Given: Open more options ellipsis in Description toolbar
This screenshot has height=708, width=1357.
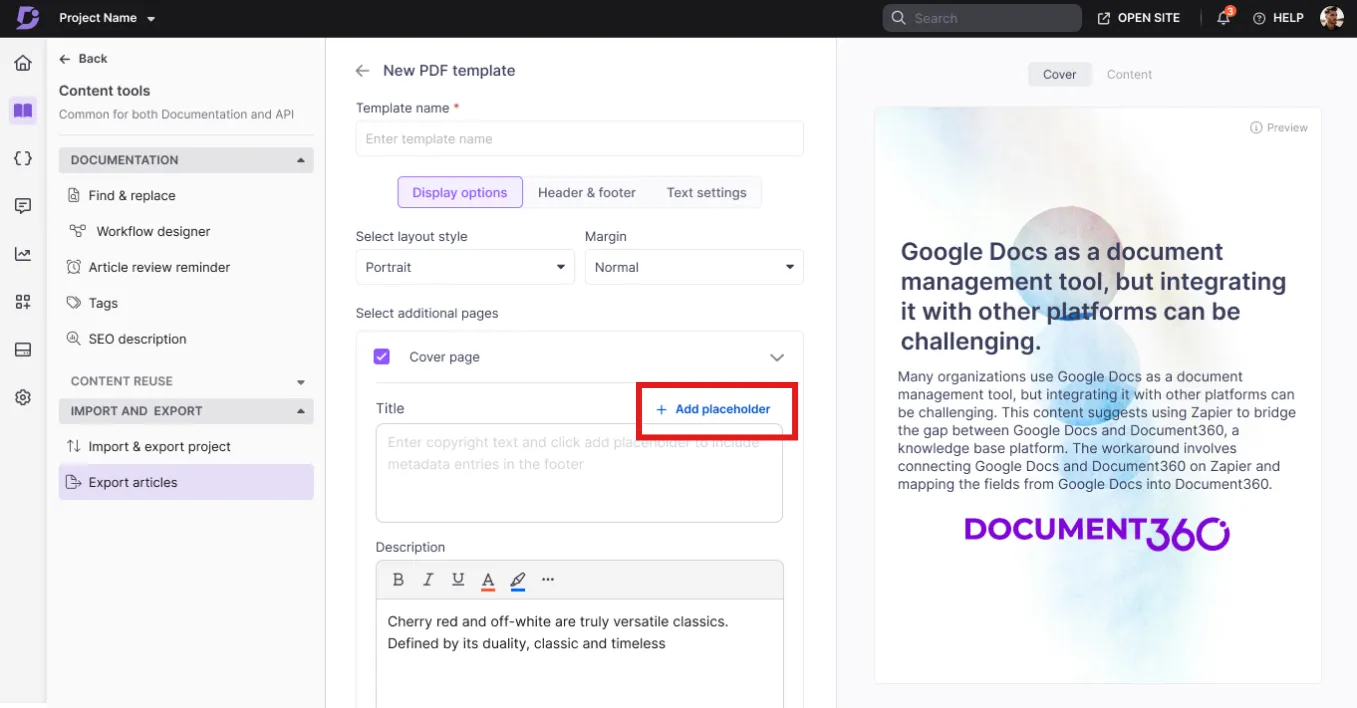Looking at the screenshot, I should click(547, 579).
